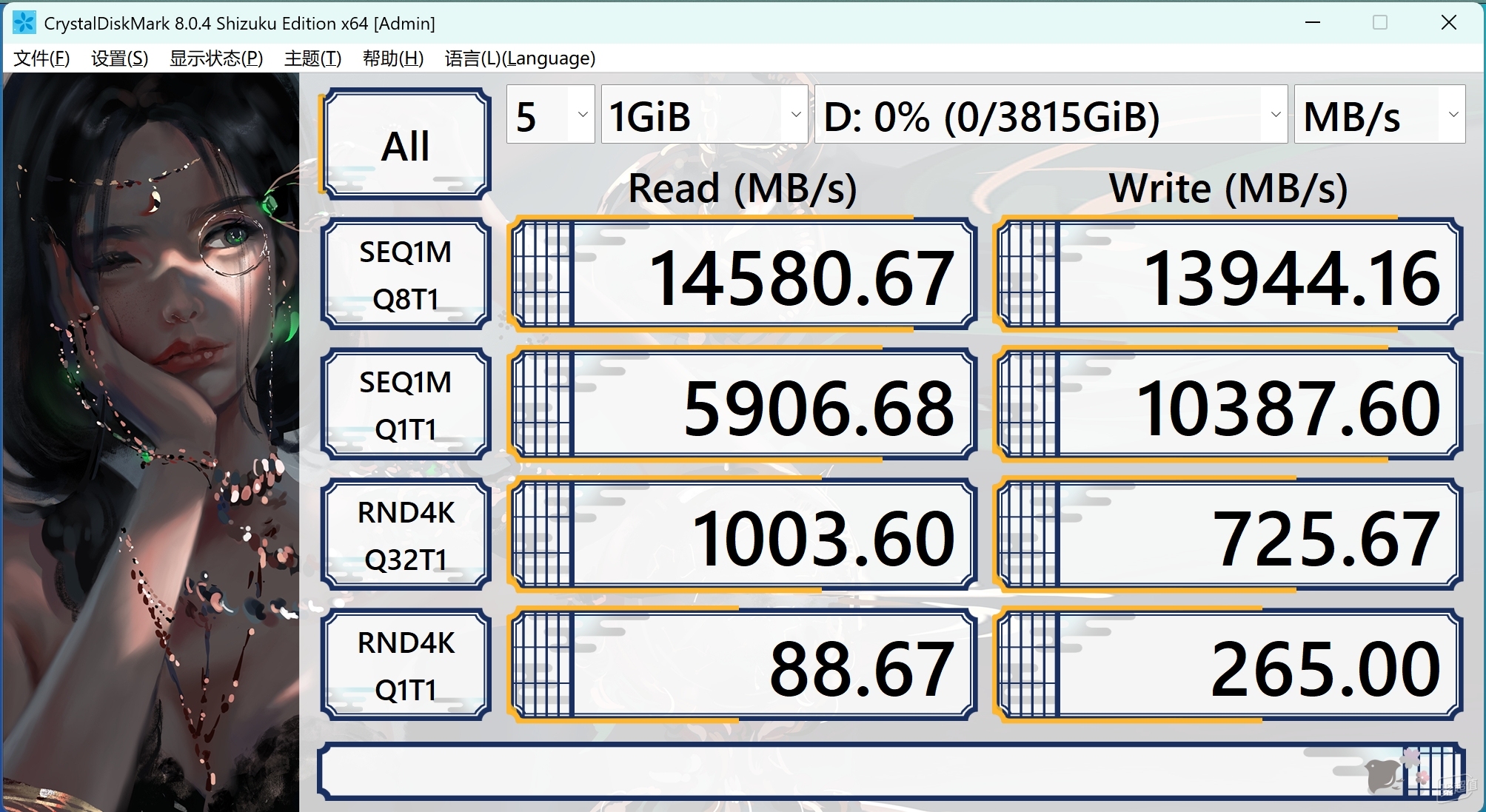The image size is (1486, 812).
Task: Click the RND4K Q1T1 read value 88.67
Action: tap(743, 665)
